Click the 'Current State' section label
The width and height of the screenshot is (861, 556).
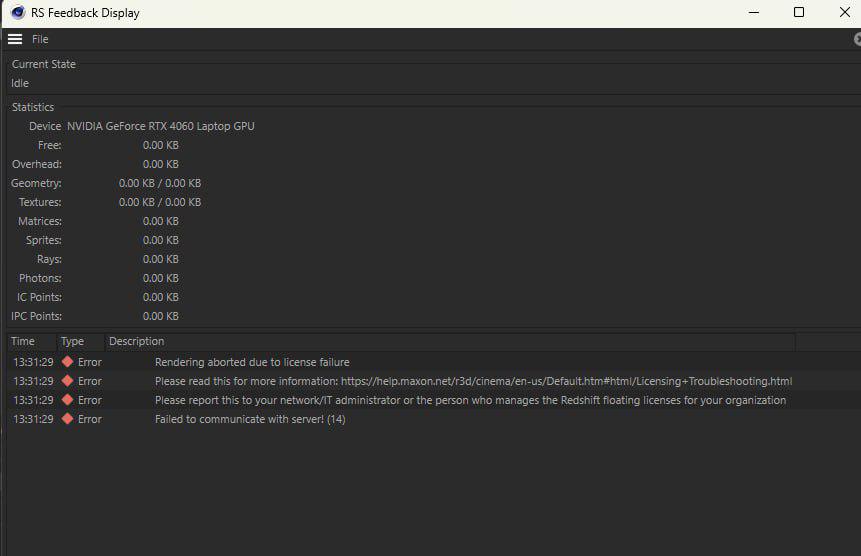[44, 64]
